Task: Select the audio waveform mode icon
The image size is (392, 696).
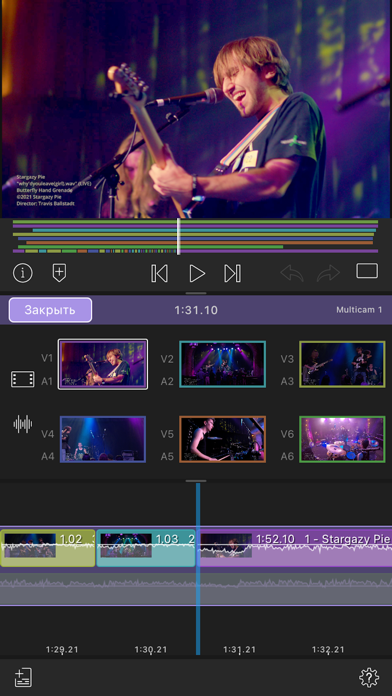Action: coord(23,424)
